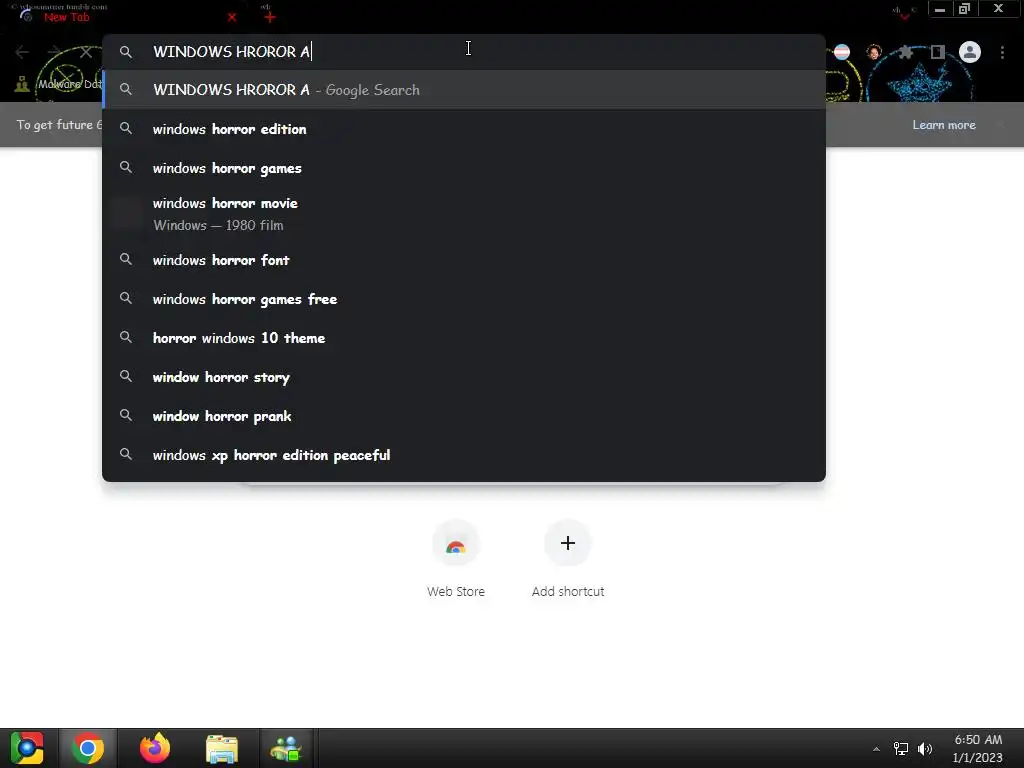The width and height of the screenshot is (1024, 768).
Task: Click the Chrome forward arrow button
Action: (x=54, y=52)
